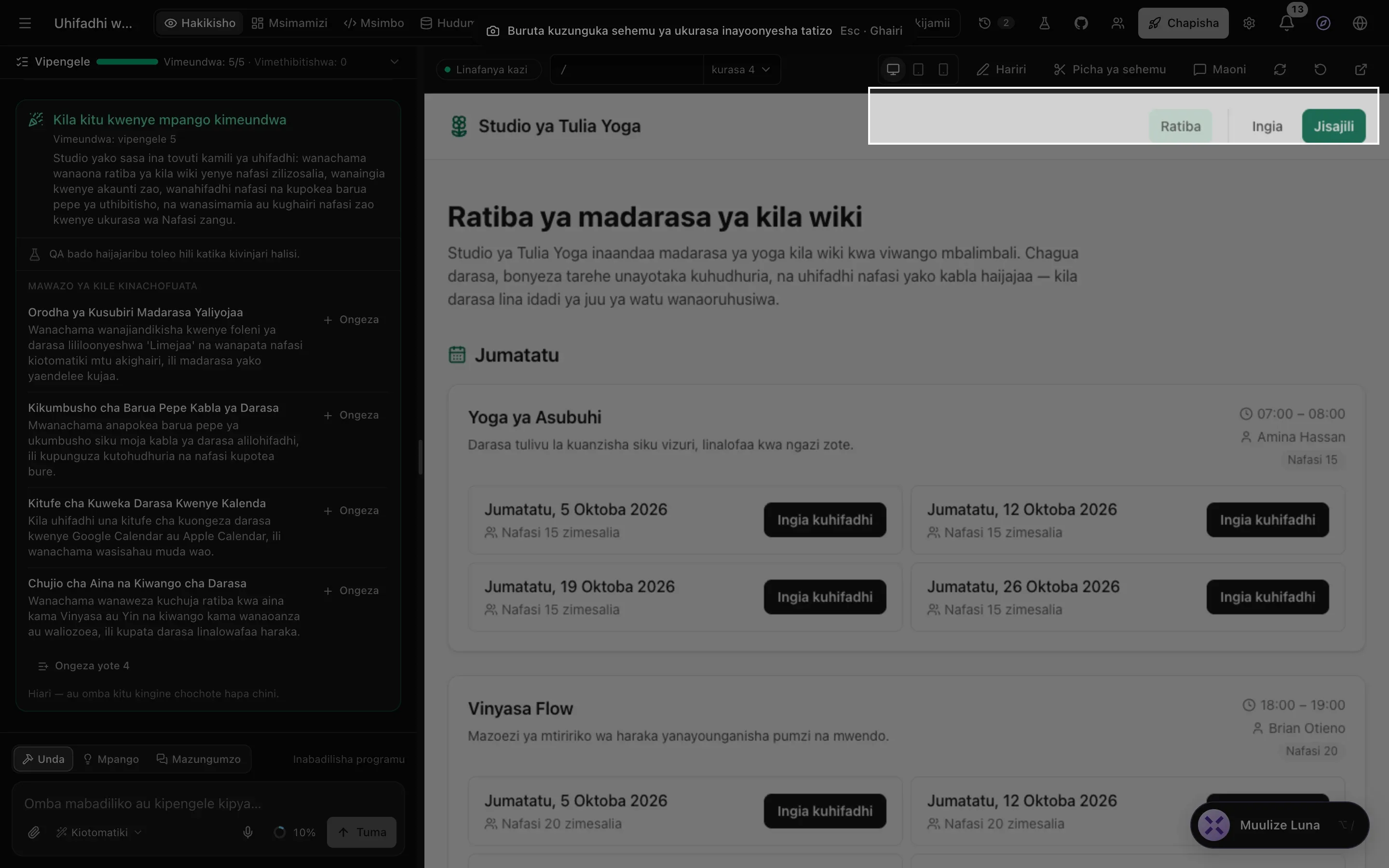Click the globe language icon
This screenshot has width=1389, height=868.
click(x=1360, y=23)
